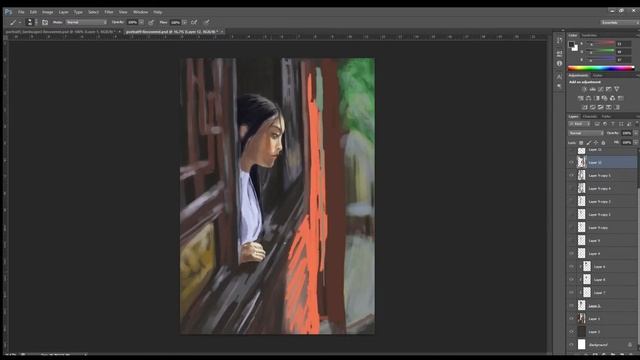
Task: Lock transparent pixels in Layers panel
Action: pyautogui.click(x=581, y=143)
